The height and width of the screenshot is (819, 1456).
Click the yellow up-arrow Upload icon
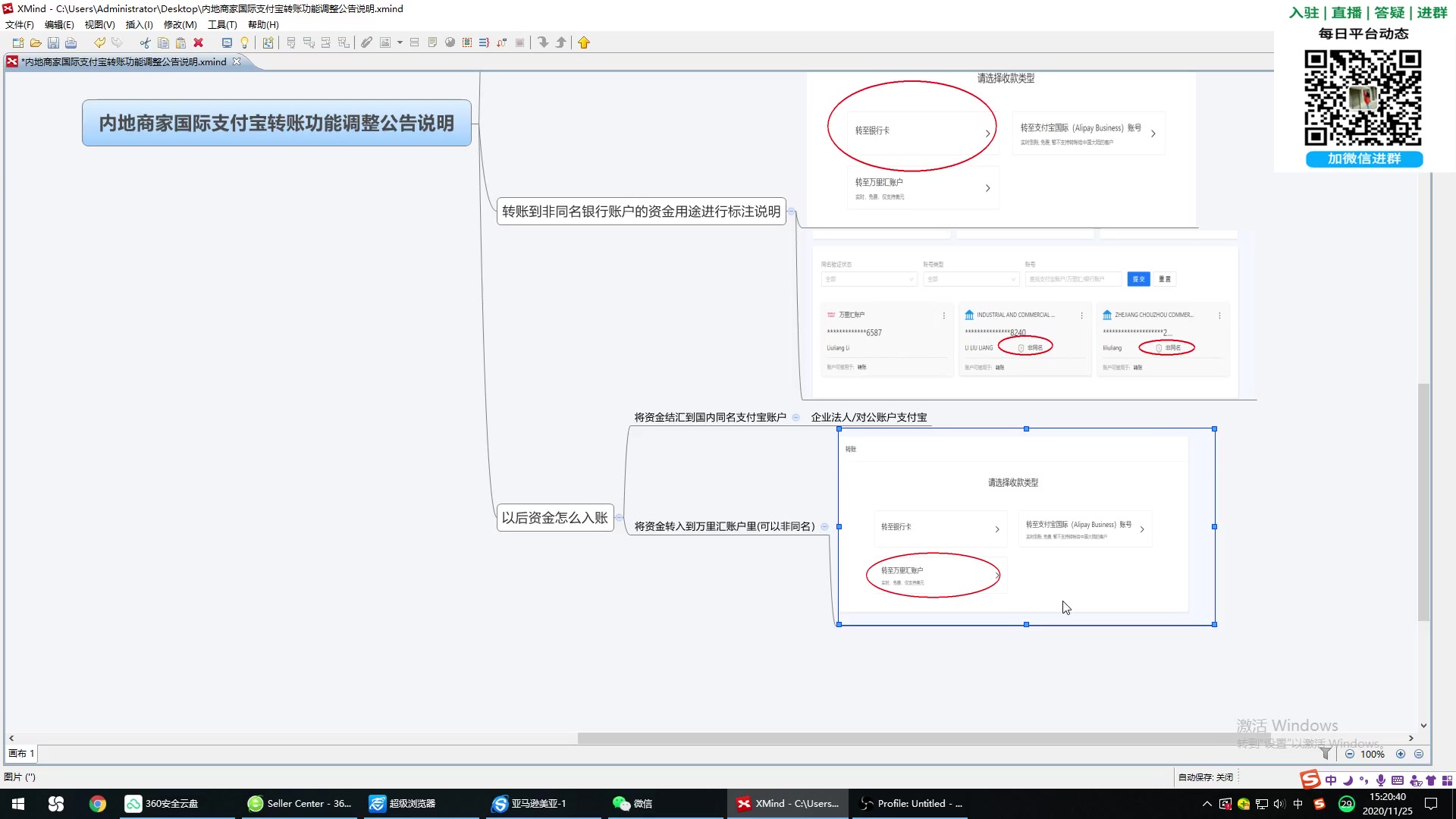click(584, 42)
